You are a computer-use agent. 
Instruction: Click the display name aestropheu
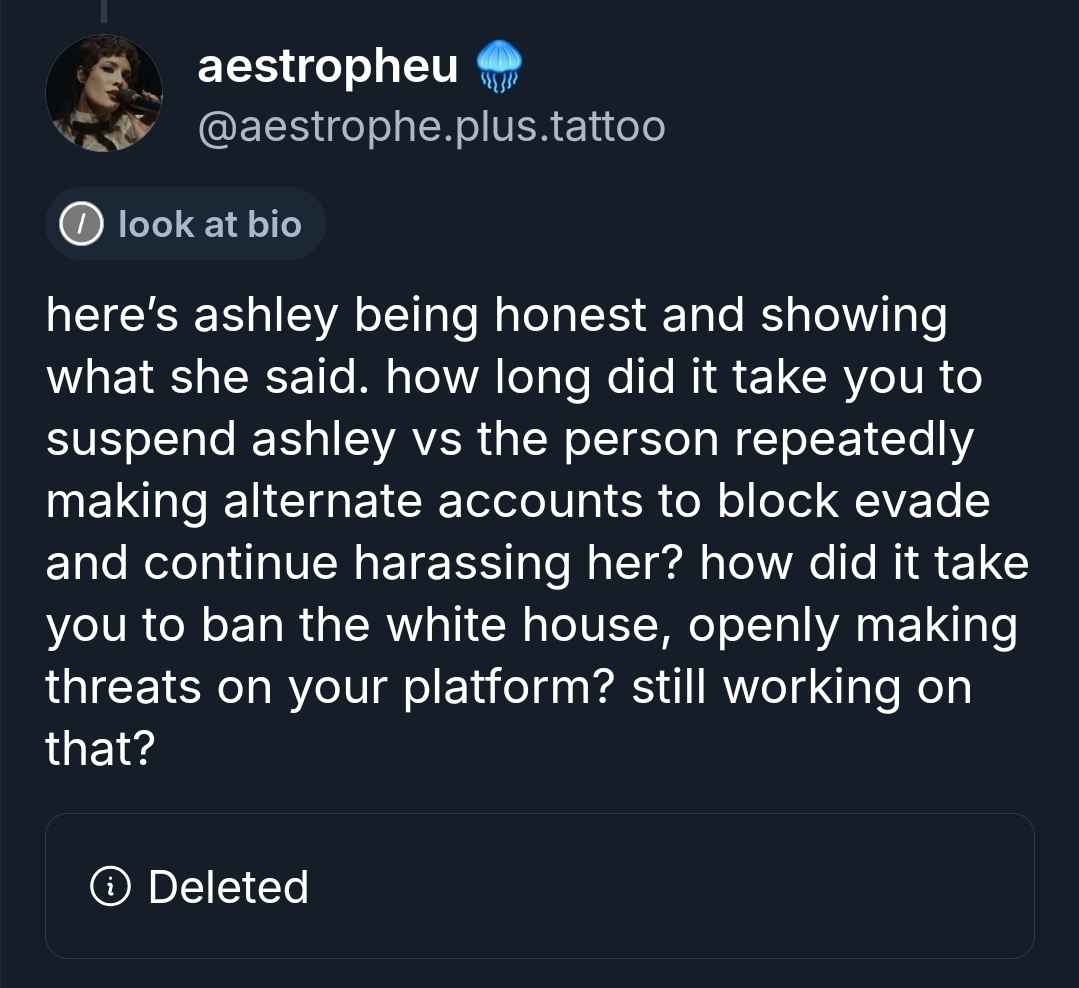tap(328, 67)
